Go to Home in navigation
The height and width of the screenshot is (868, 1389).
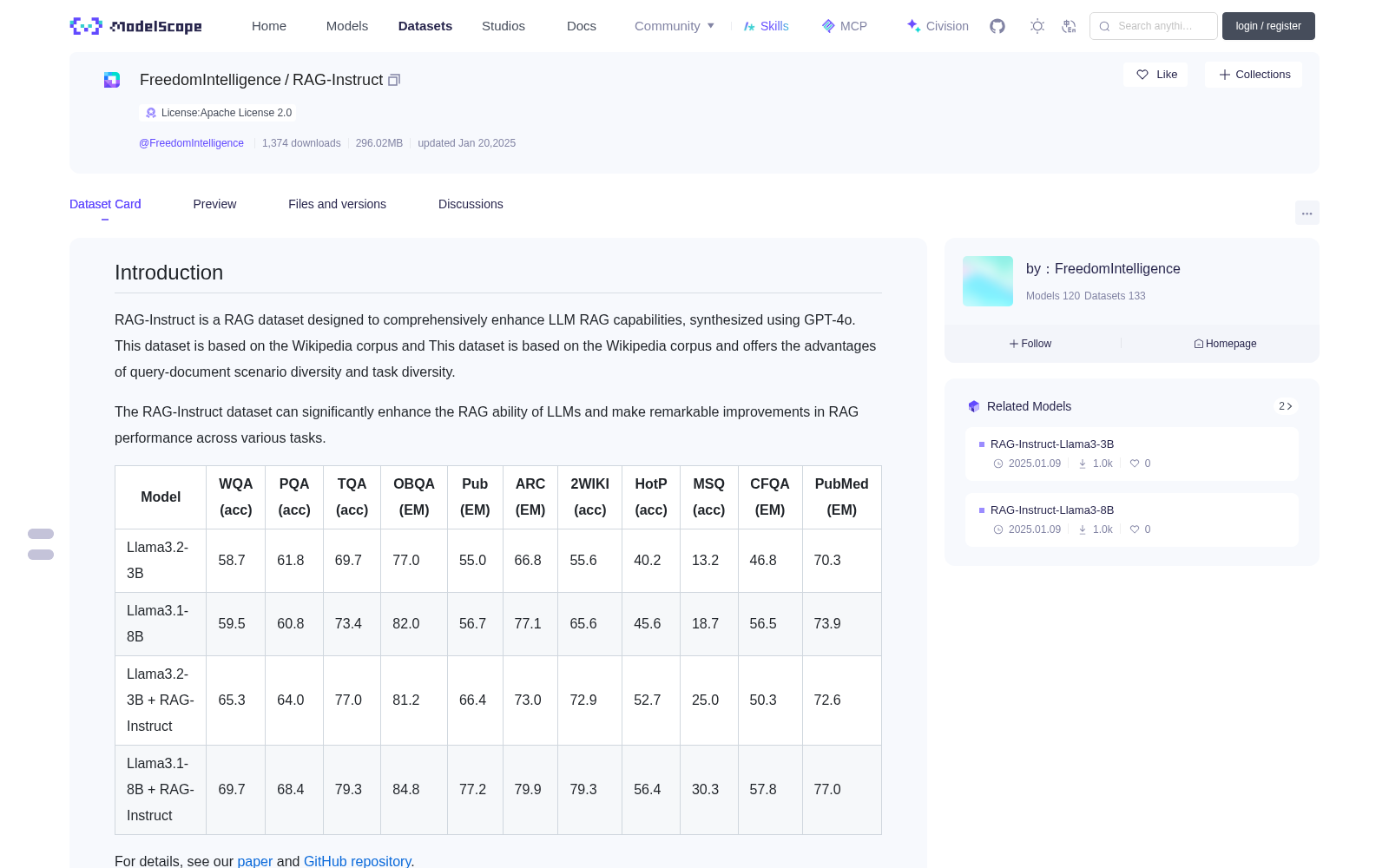[269, 26]
